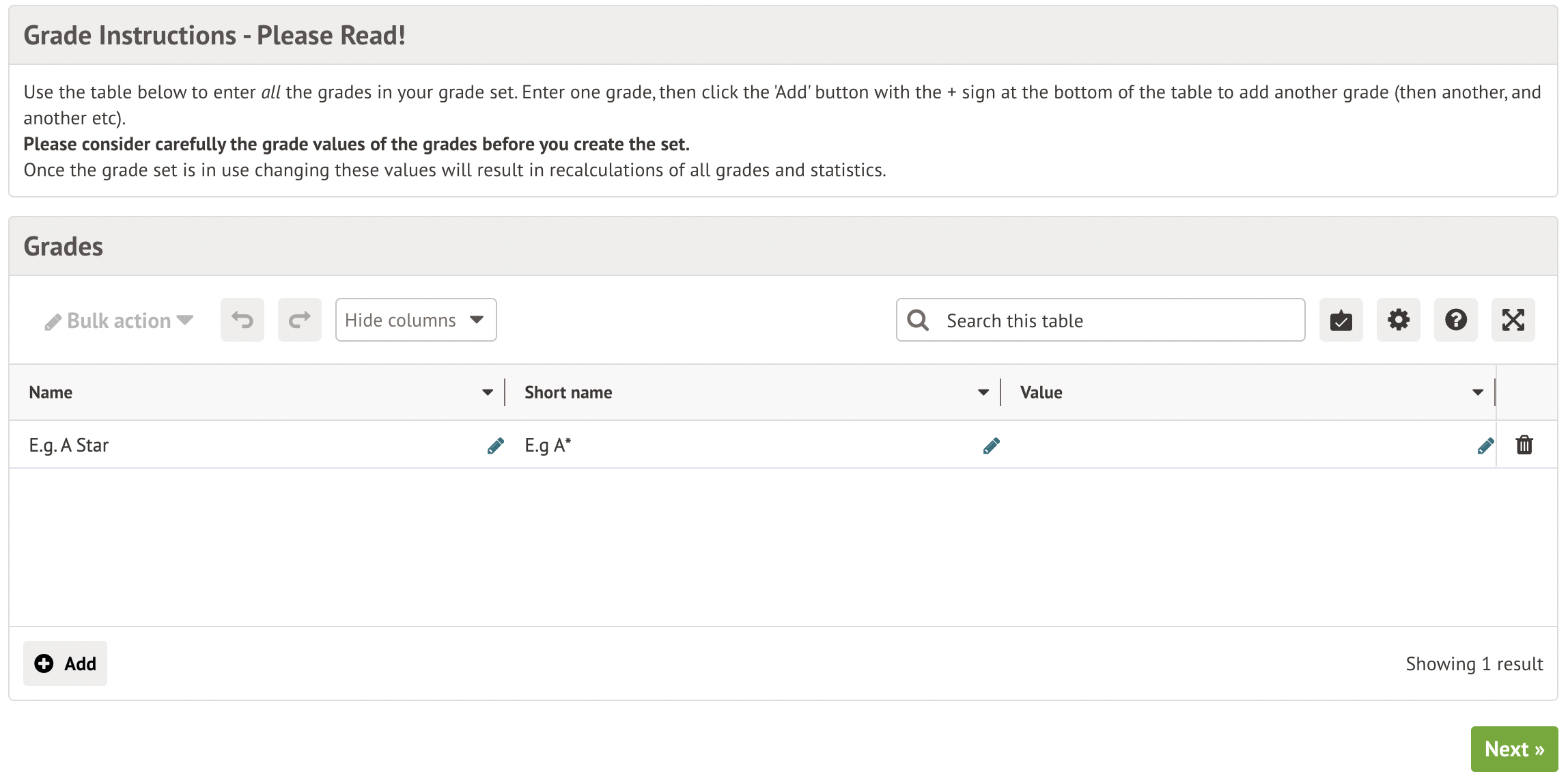Viewport: 1568px width, 783px height.
Task: Open table settings gear icon
Action: click(1398, 320)
